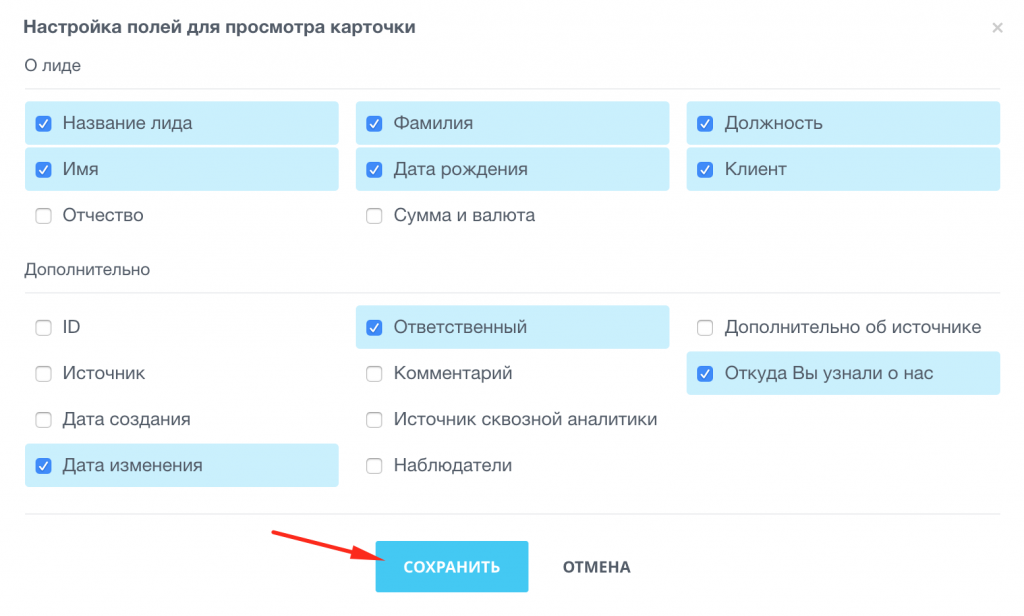
Task: Enable the Комментарий field
Action: [x=374, y=373]
